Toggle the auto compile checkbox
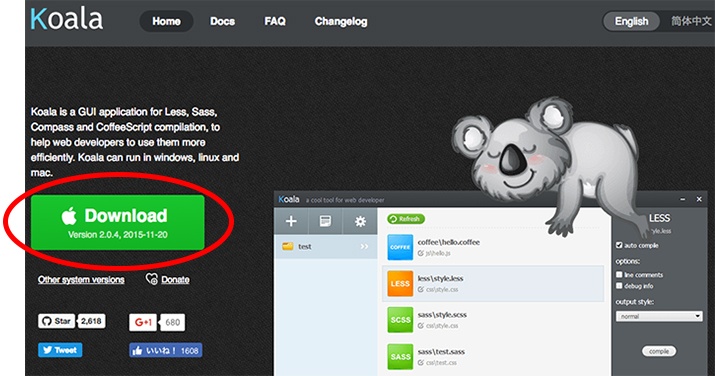This screenshot has width=715, height=376. (x=619, y=245)
